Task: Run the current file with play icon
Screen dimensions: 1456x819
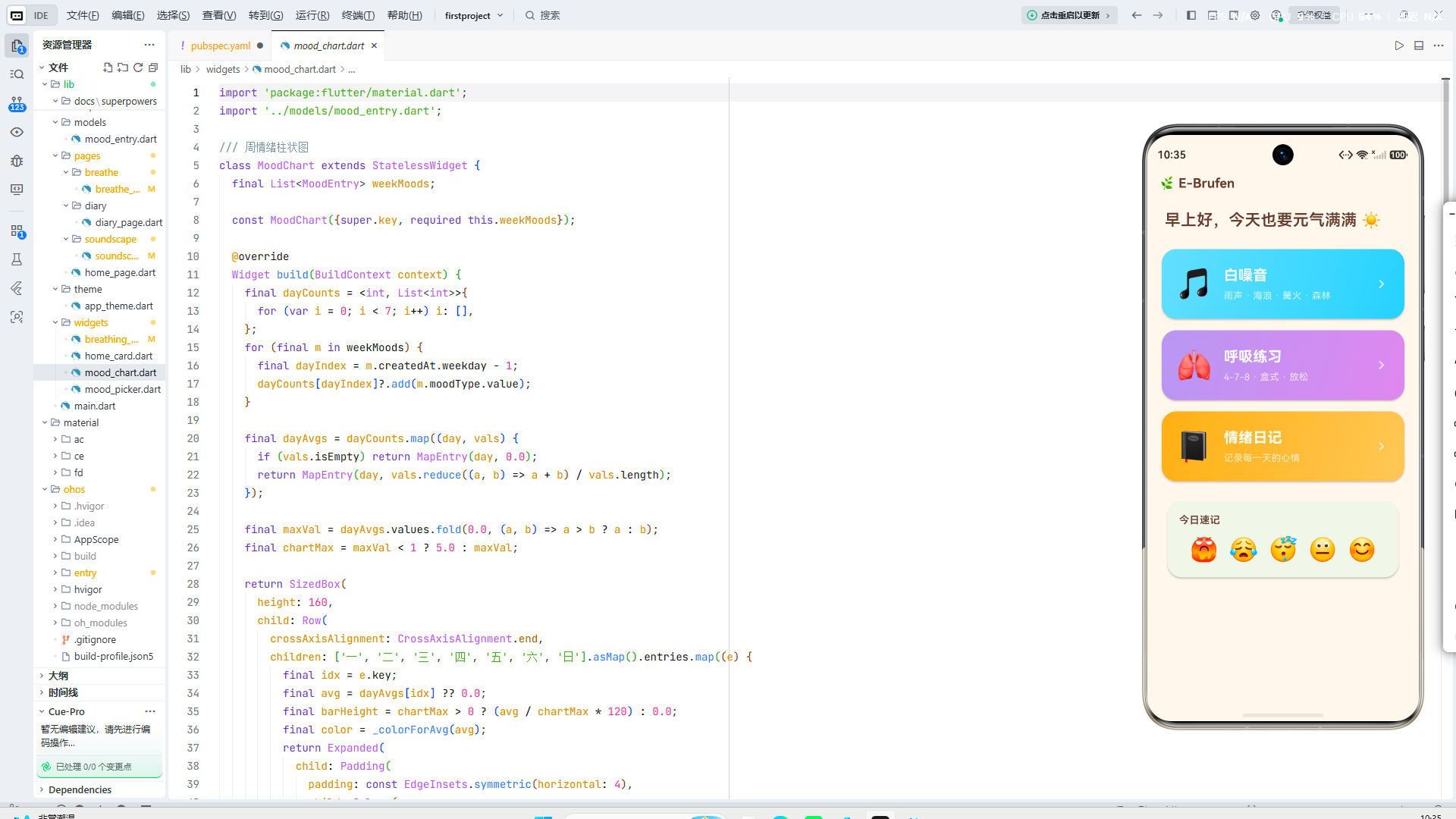Action: 1399,45
